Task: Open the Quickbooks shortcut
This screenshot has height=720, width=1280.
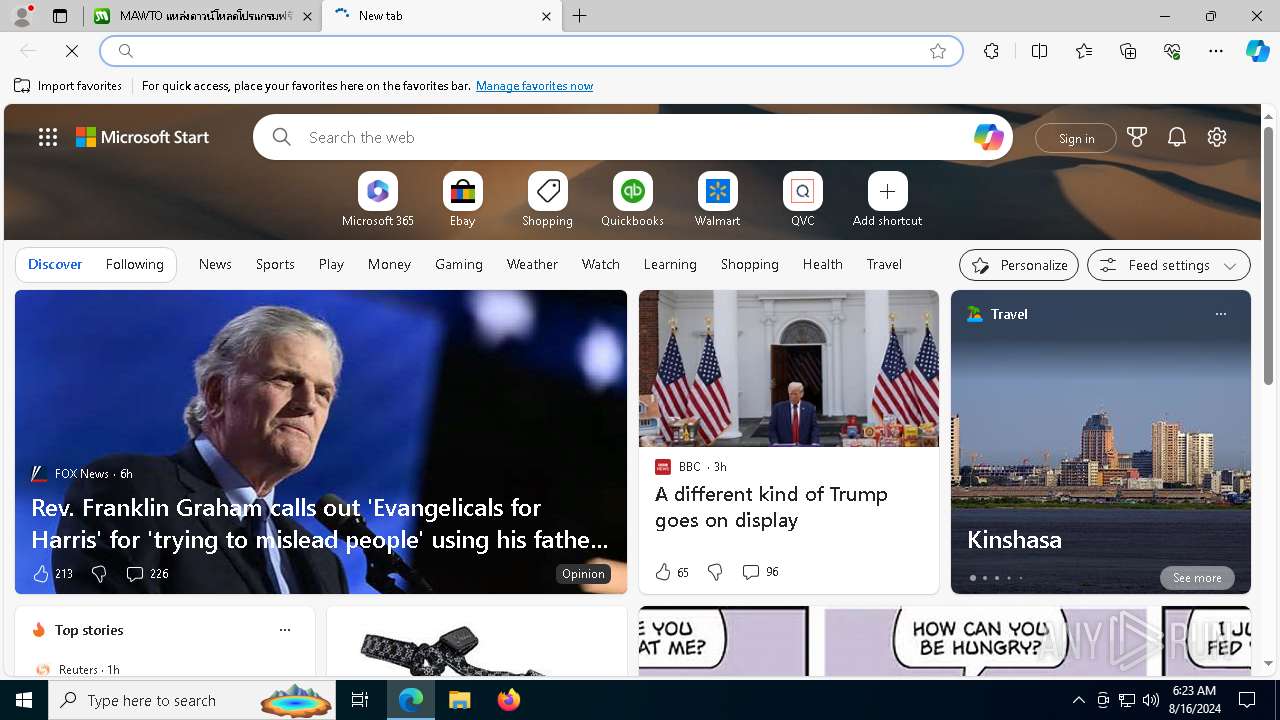Action: (x=632, y=200)
